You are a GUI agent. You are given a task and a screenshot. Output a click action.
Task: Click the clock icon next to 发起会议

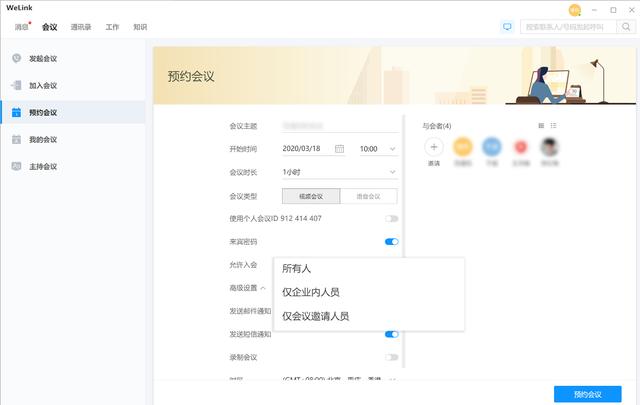16,58
